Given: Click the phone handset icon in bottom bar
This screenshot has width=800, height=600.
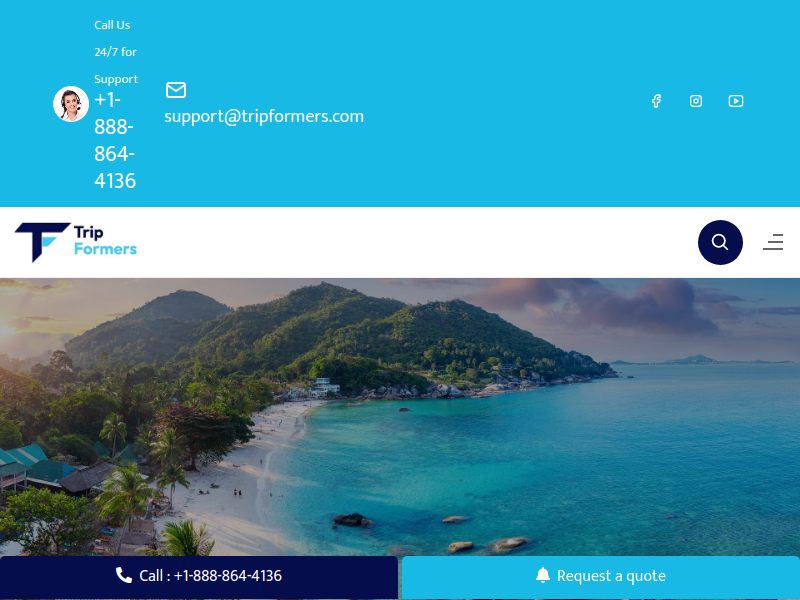Looking at the screenshot, I should (123, 575).
